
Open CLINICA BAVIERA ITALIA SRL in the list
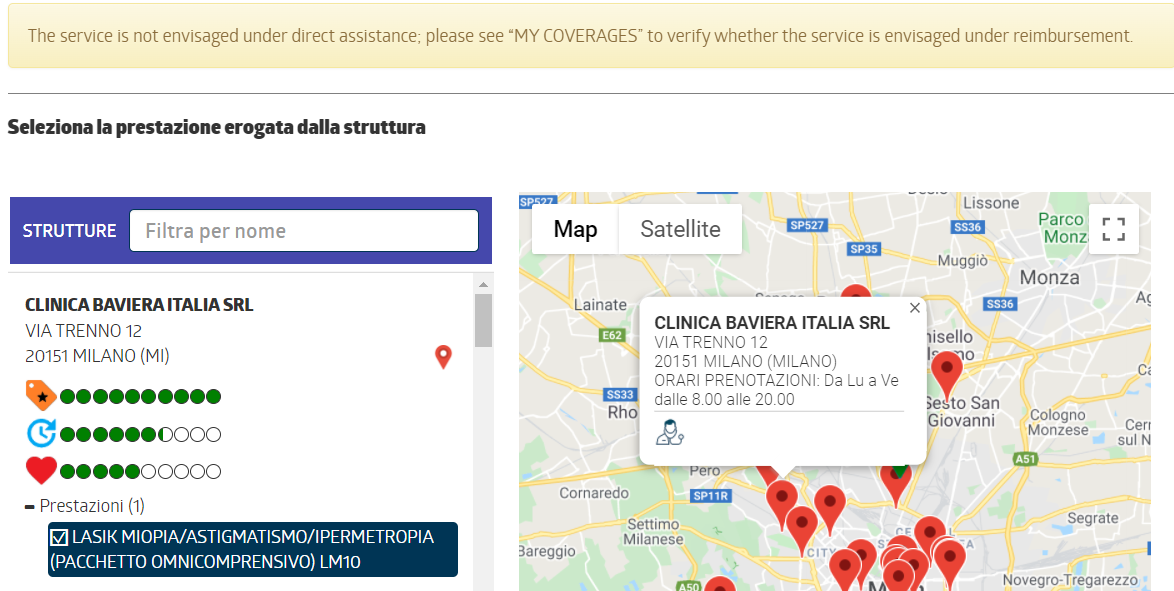click(139, 305)
